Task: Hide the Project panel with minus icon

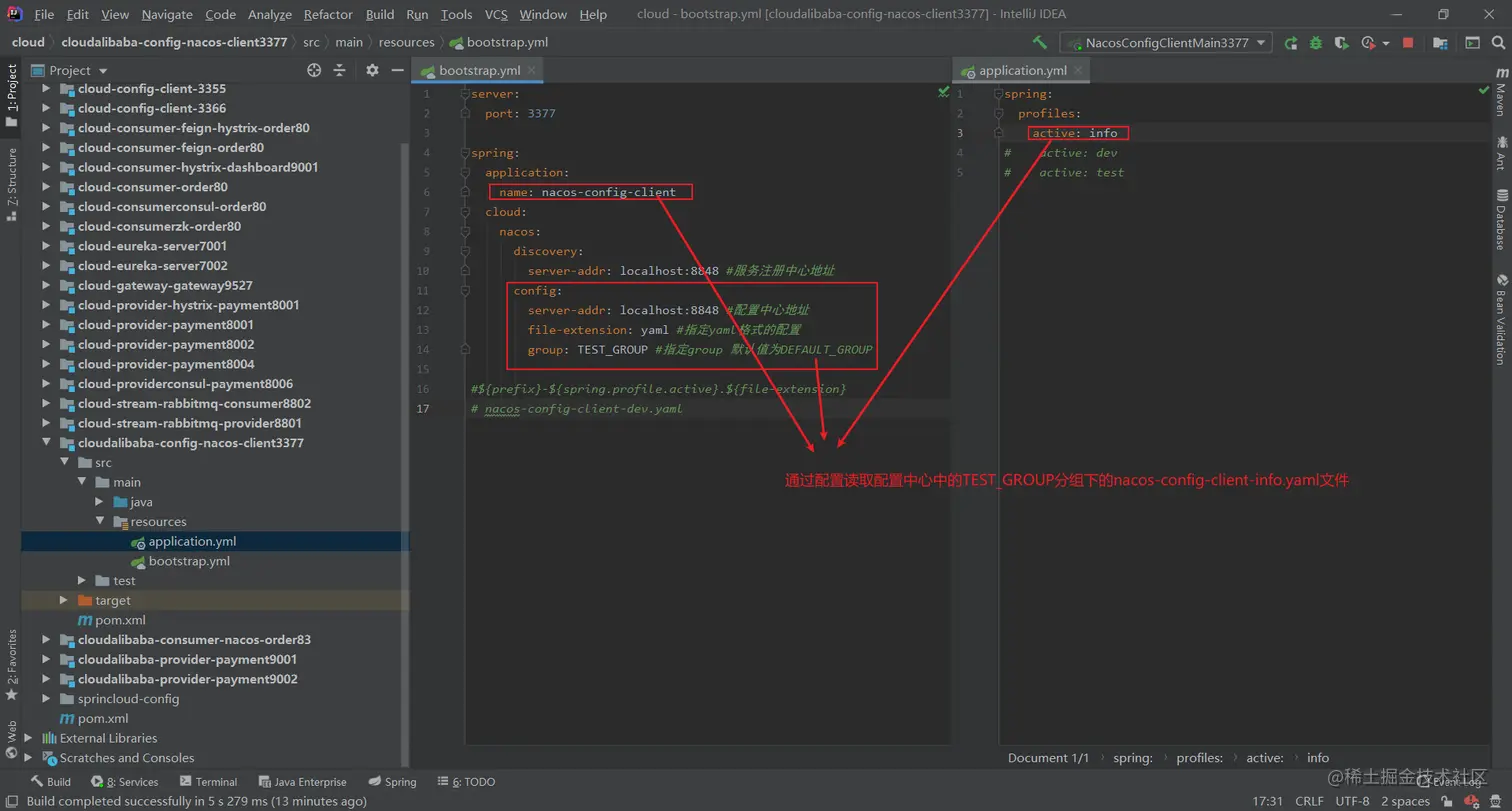Action: (x=397, y=70)
